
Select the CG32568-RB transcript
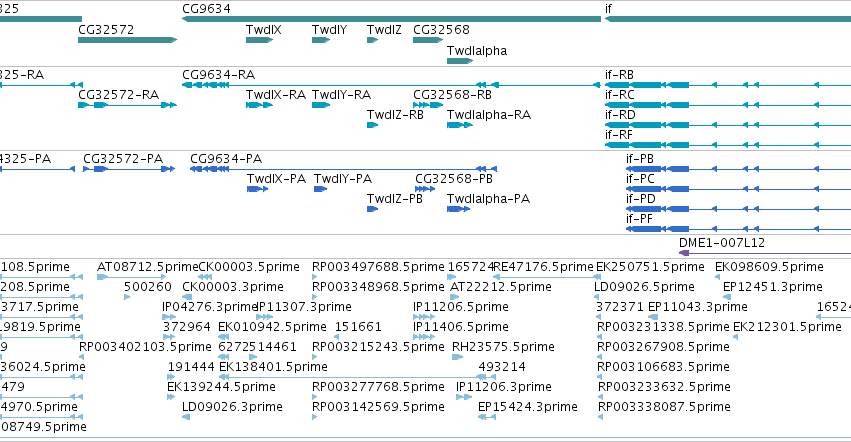pyautogui.click(x=428, y=105)
